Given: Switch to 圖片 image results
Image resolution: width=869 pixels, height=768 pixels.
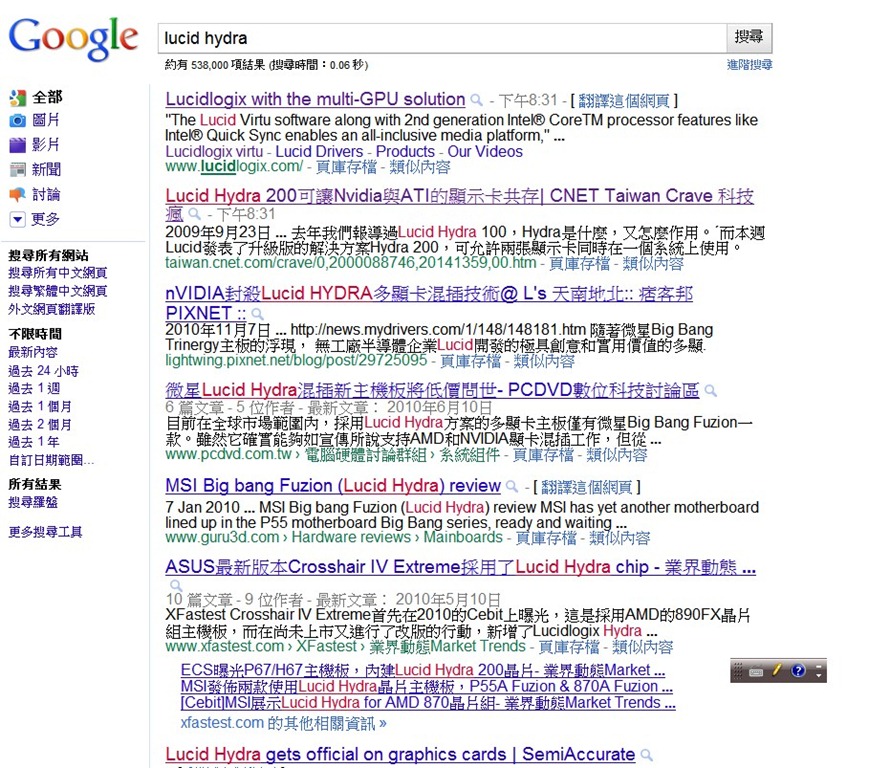Looking at the screenshot, I should pyautogui.click(x=46, y=120).
